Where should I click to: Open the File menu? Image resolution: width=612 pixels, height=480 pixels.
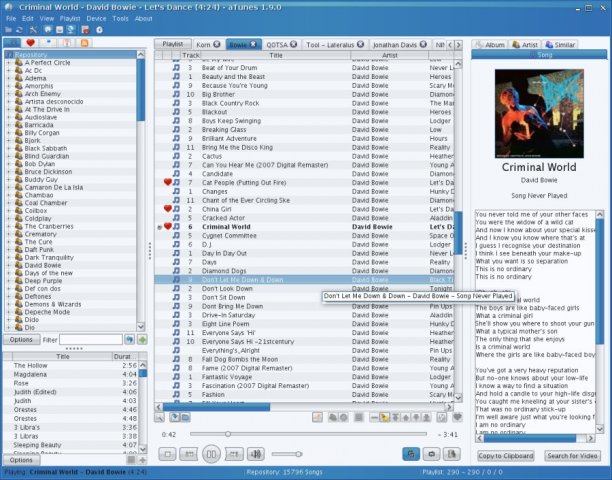11,18
